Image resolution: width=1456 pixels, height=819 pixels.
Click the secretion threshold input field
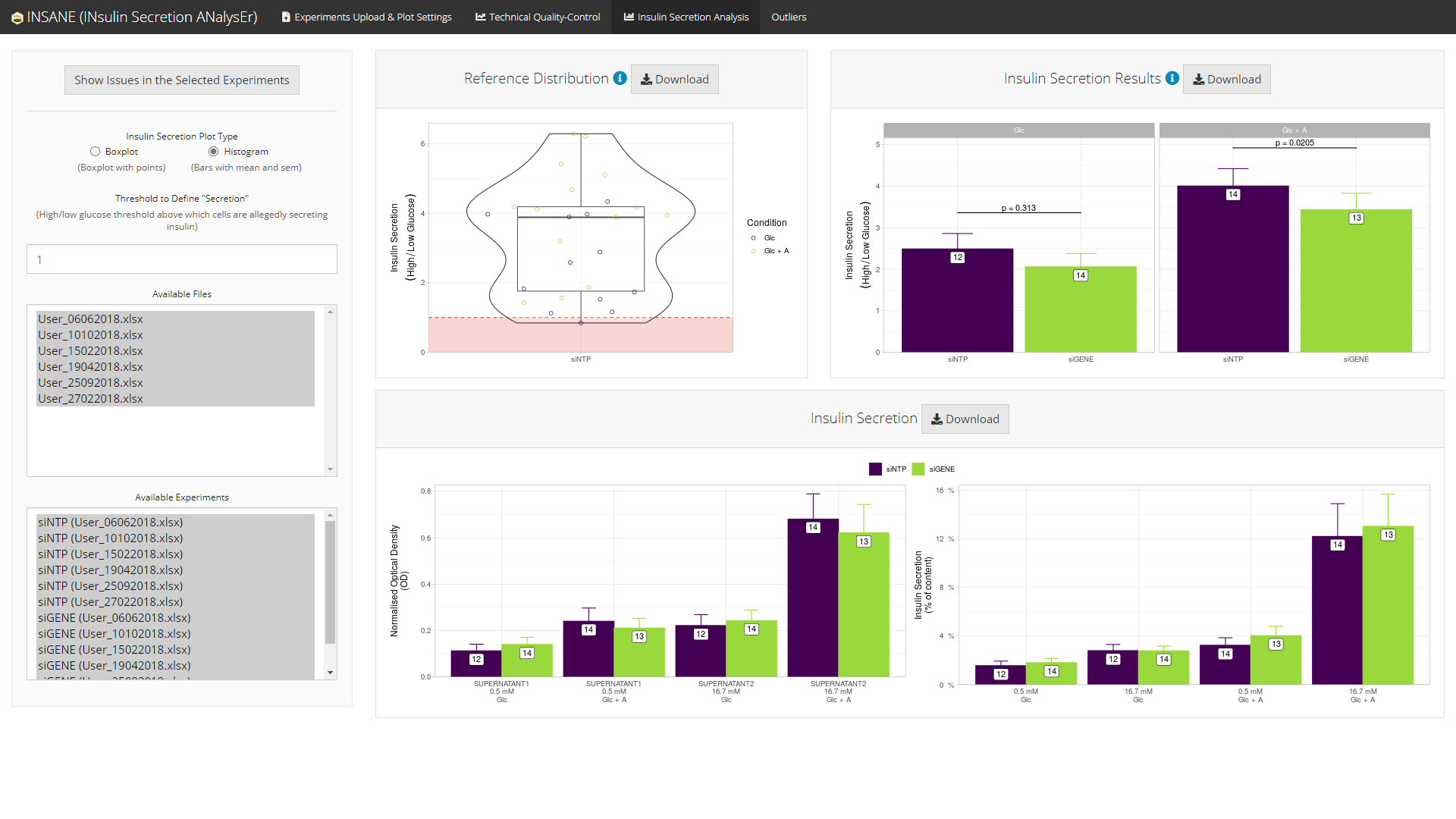click(x=181, y=259)
